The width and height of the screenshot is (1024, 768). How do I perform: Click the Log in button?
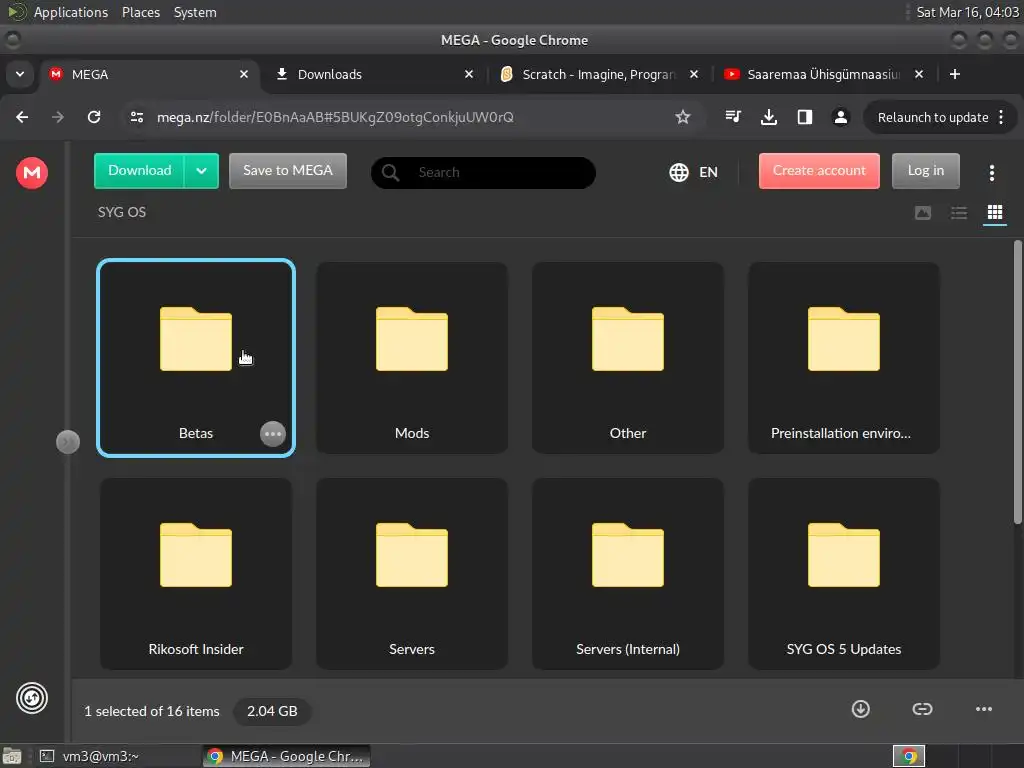point(925,170)
